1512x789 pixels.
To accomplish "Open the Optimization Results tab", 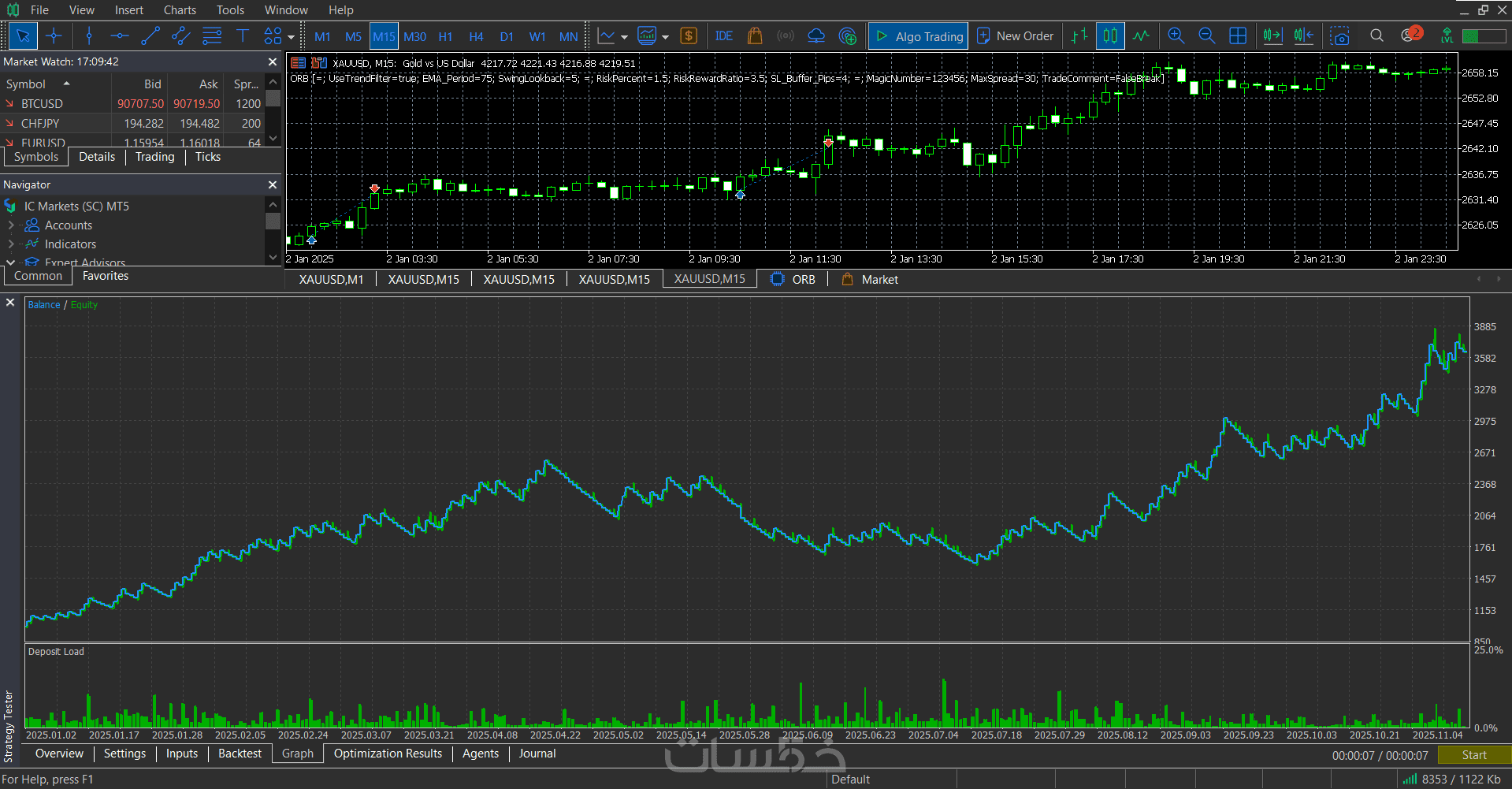I will coord(388,754).
